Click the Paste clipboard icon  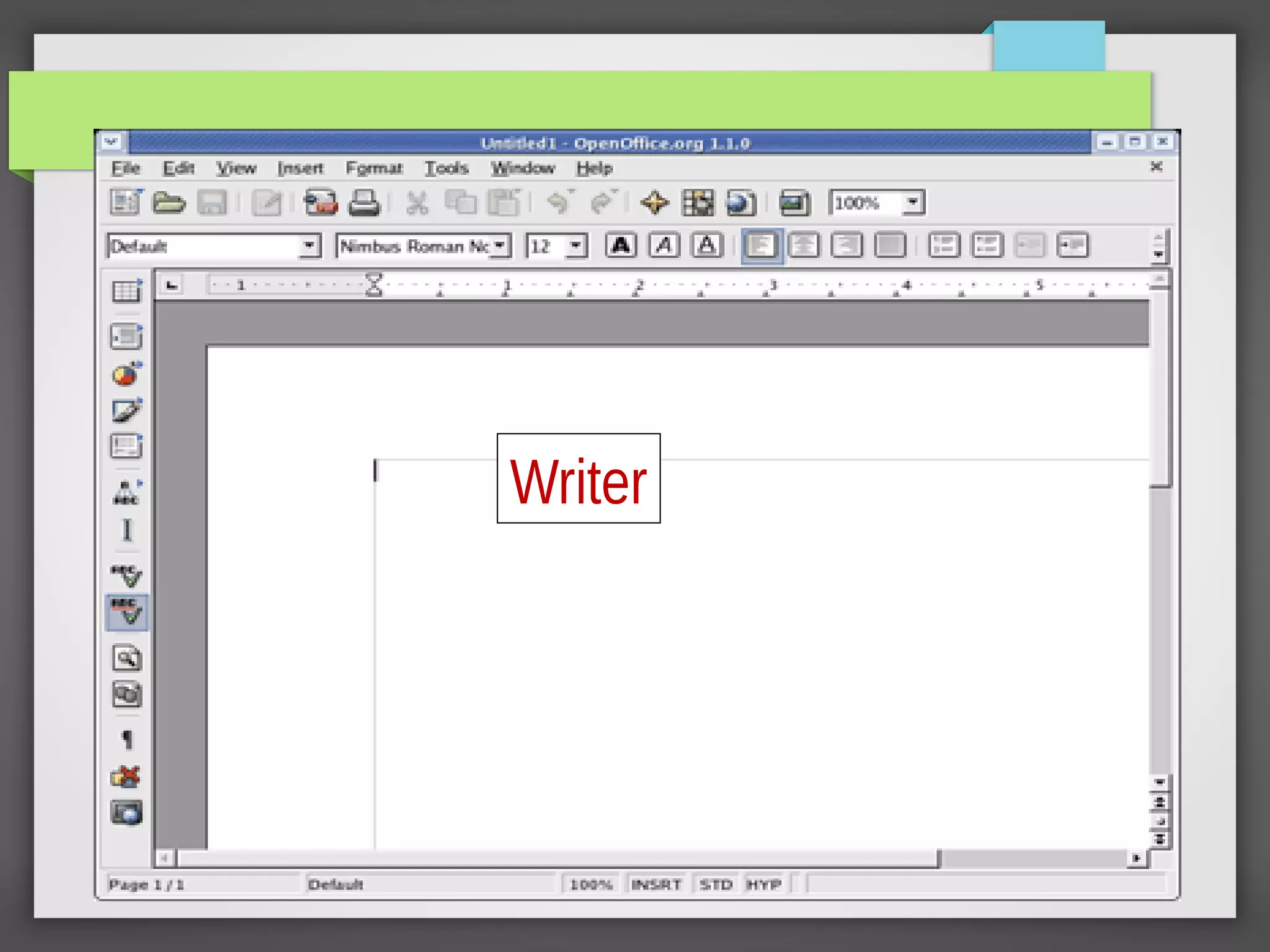point(504,203)
